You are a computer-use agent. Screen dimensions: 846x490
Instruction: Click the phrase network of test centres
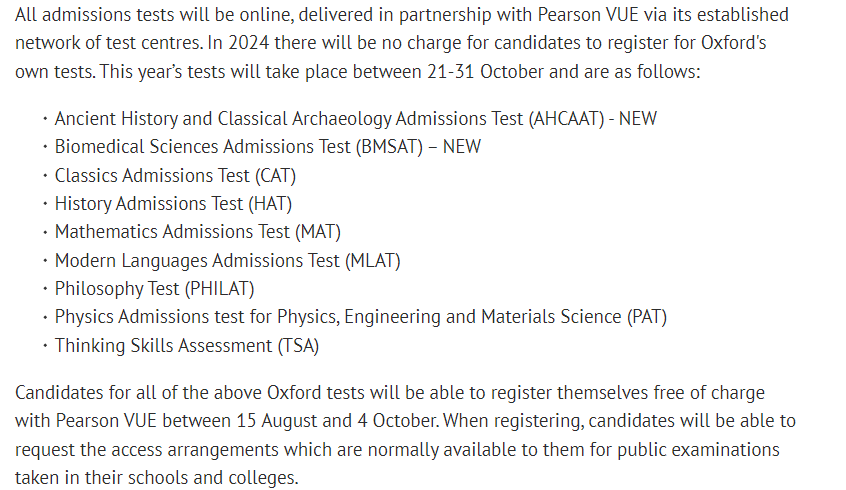click(108, 43)
